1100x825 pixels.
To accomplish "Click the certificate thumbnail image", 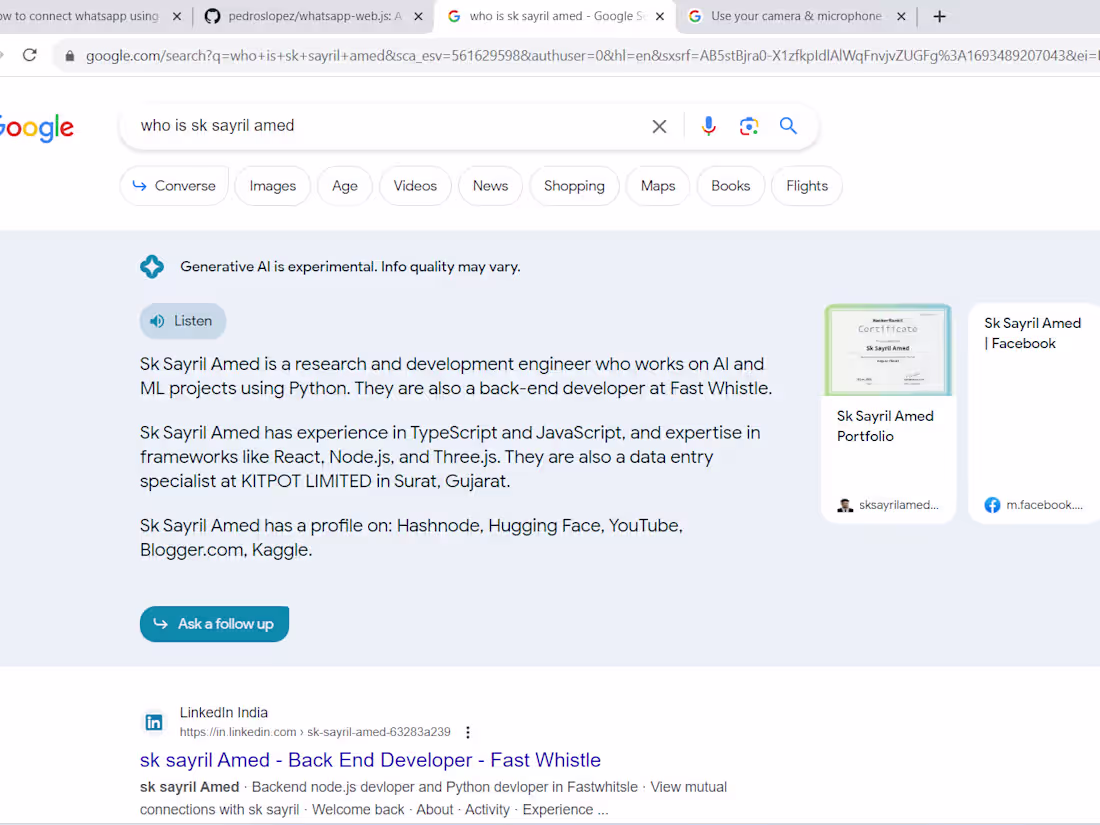I will point(888,350).
